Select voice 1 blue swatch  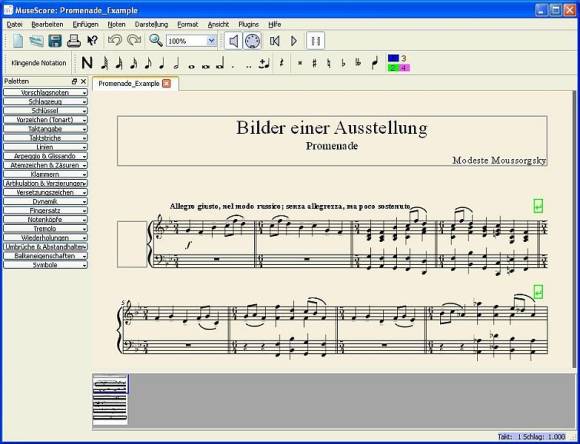pyautogui.click(x=393, y=58)
